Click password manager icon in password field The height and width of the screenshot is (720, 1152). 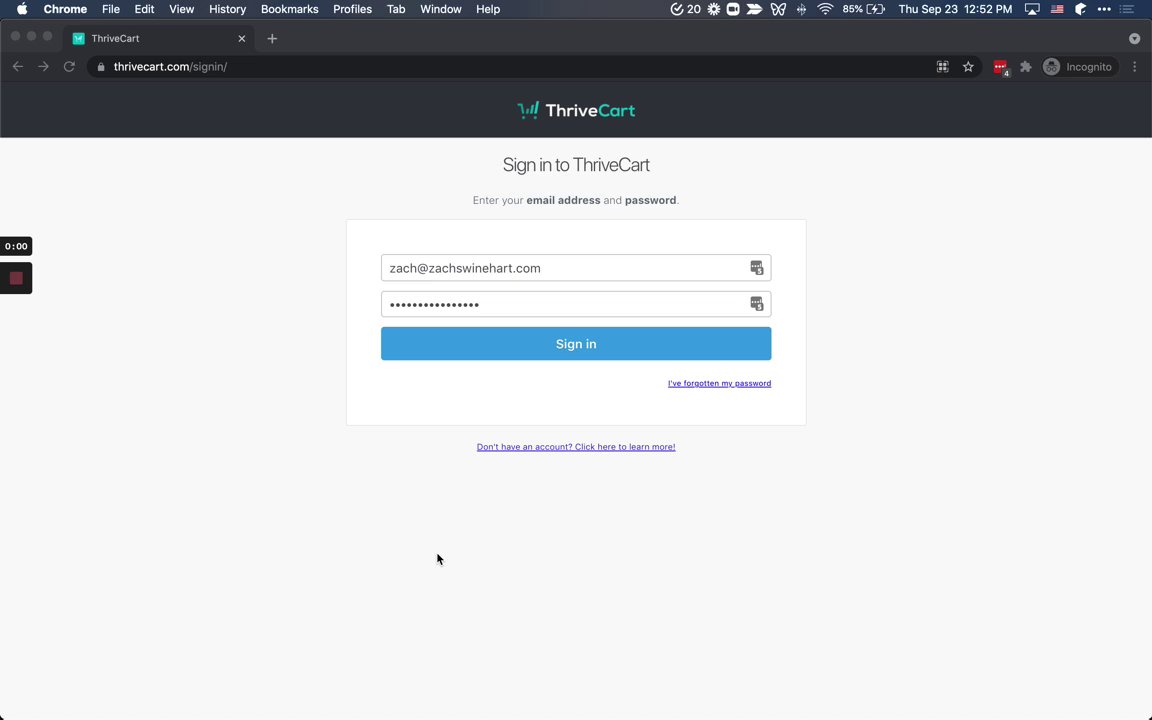point(756,303)
